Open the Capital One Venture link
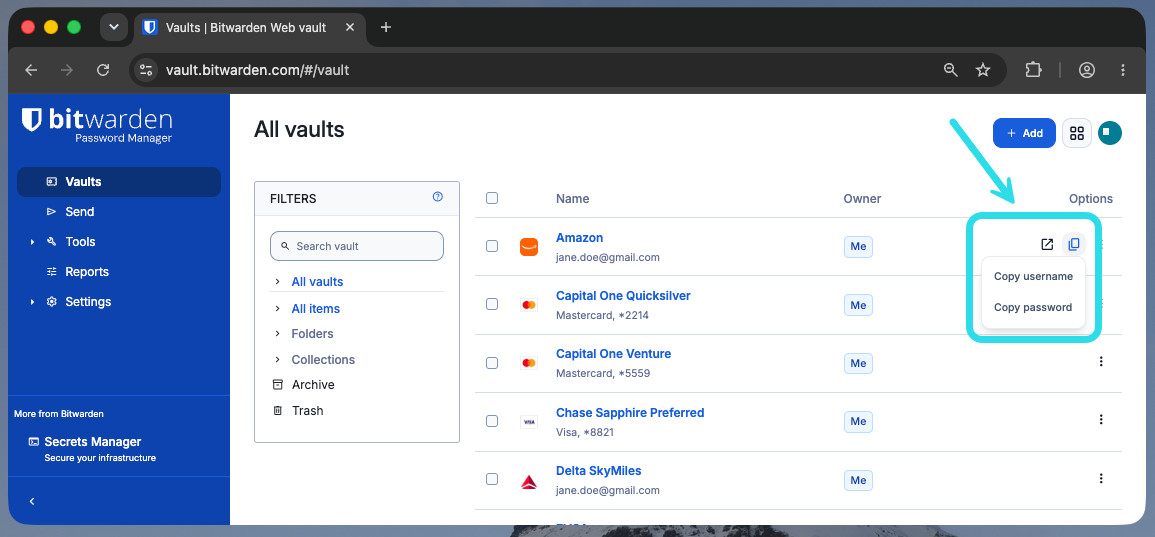 click(614, 354)
